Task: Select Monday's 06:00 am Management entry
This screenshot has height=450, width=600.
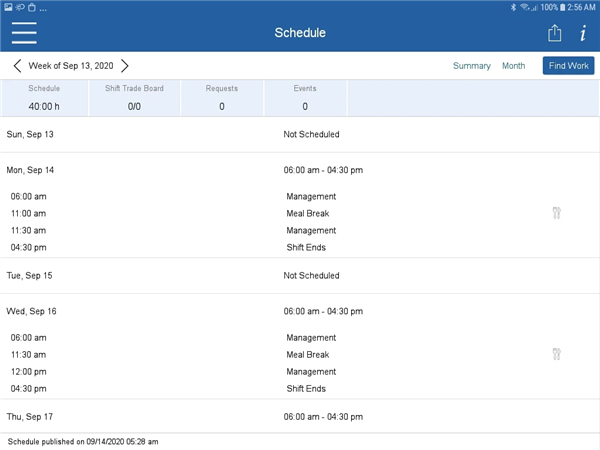Action: pos(300,196)
